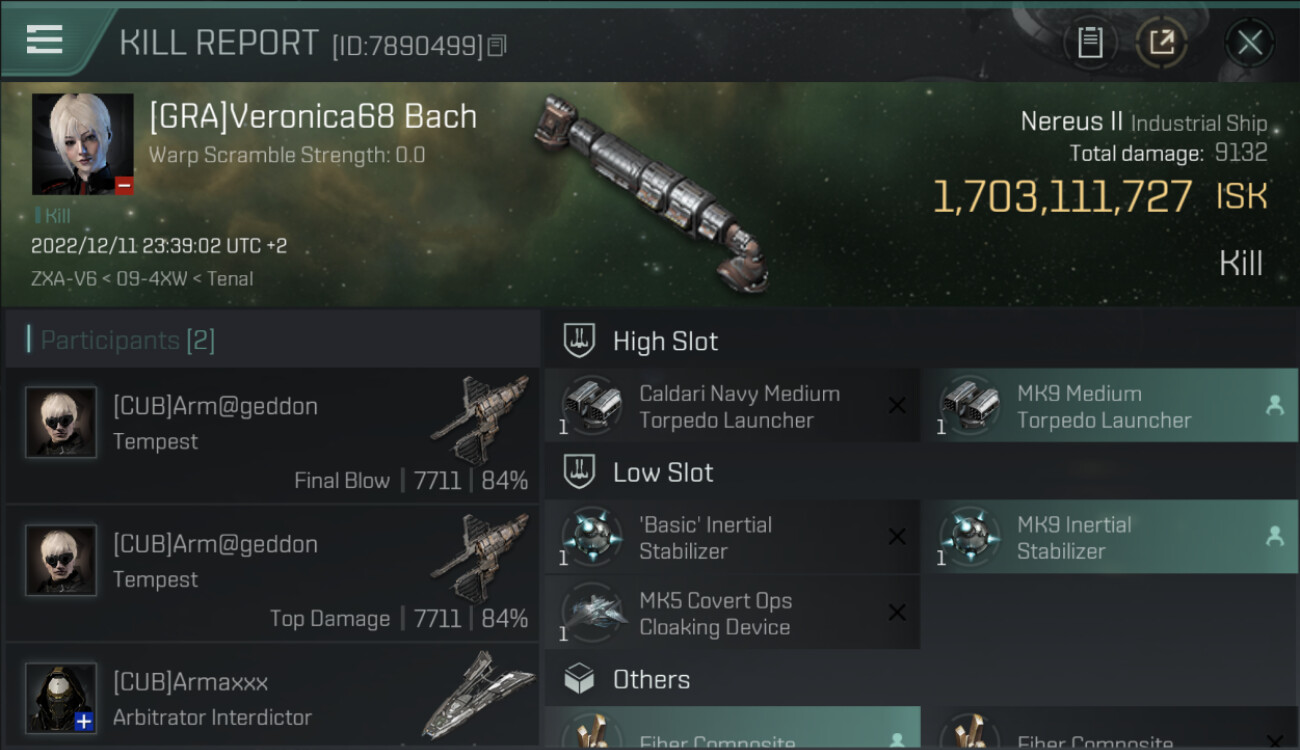Viewport: 1300px width, 750px height.
Task: Open Armaxxx's participant portrait
Action: point(61,697)
